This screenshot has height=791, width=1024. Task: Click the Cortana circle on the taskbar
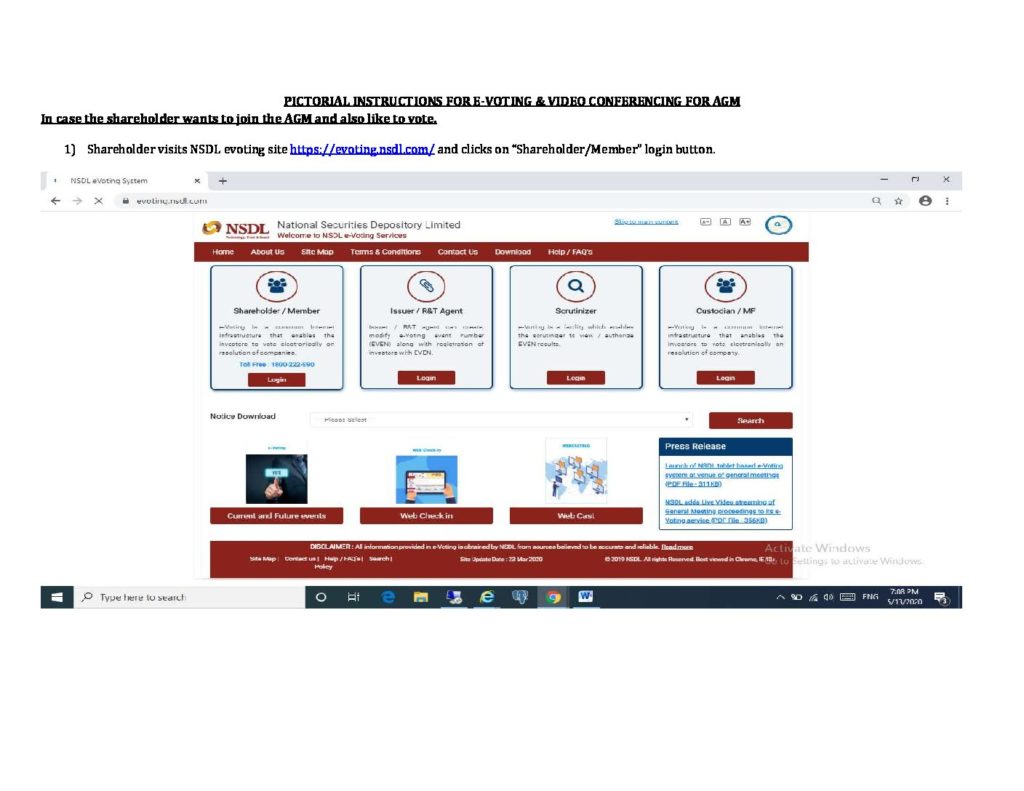(321, 597)
